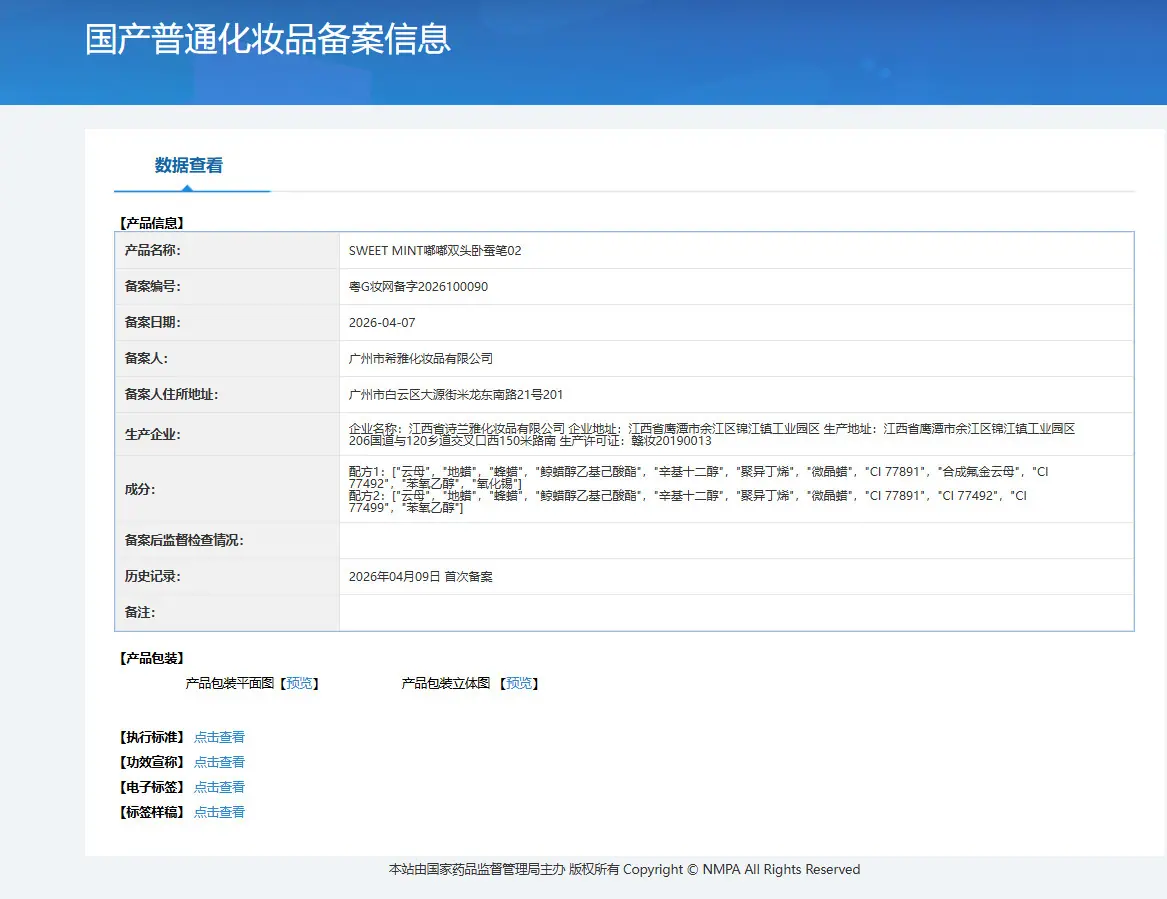The height and width of the screenshot is (899, 1167).
Task: Click the product name SWEET MINT value
Action: pyautogui.click(x=435, y=251)
